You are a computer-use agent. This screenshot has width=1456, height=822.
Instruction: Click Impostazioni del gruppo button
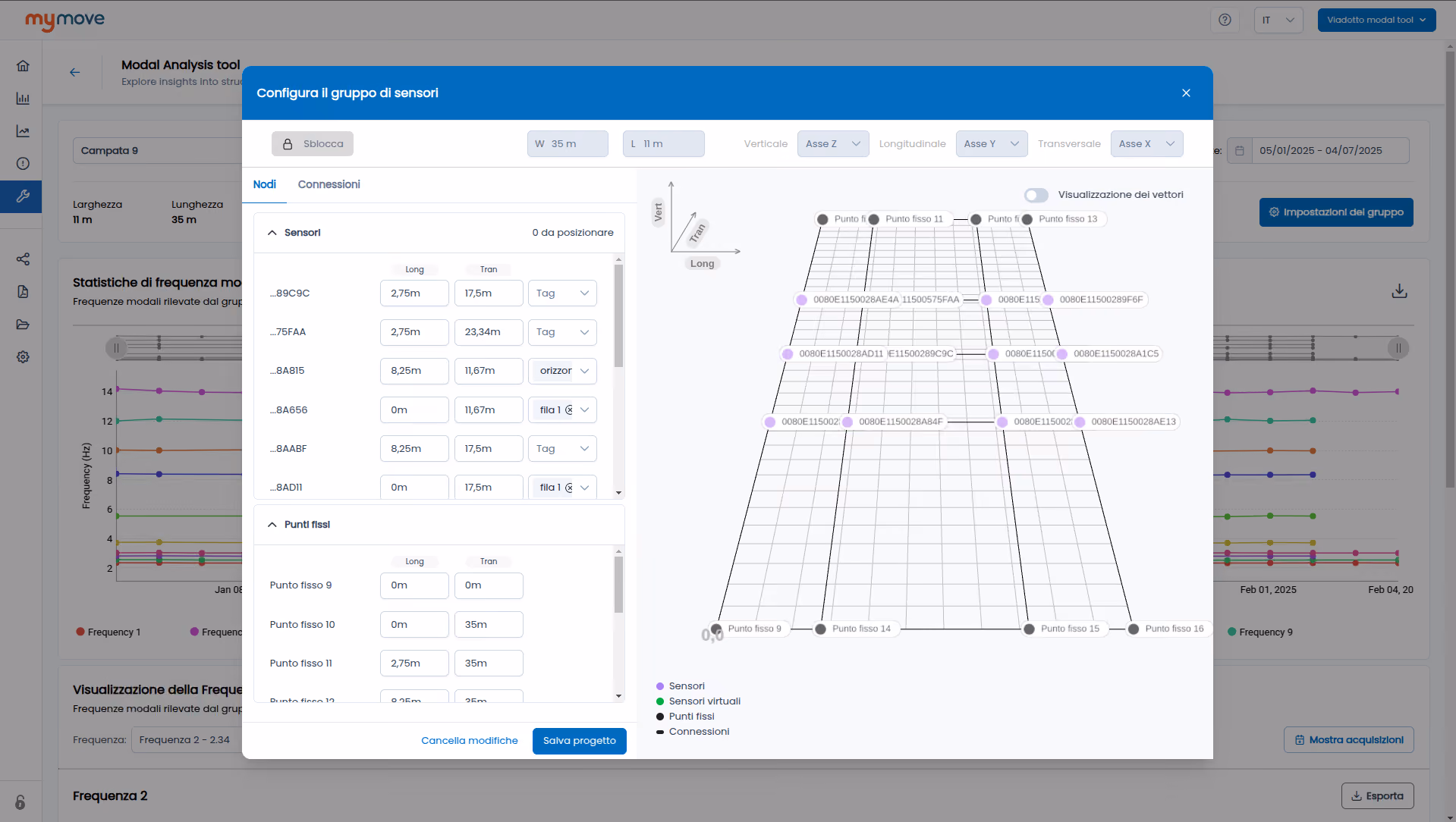point(1336,212)
